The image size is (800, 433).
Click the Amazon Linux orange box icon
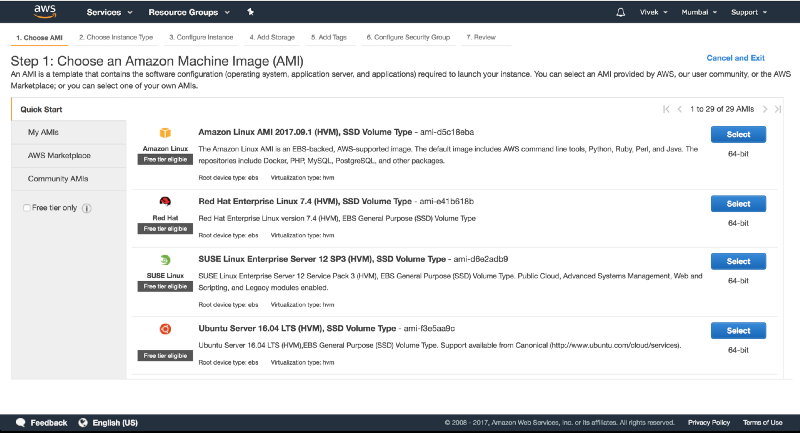point(165,133)
